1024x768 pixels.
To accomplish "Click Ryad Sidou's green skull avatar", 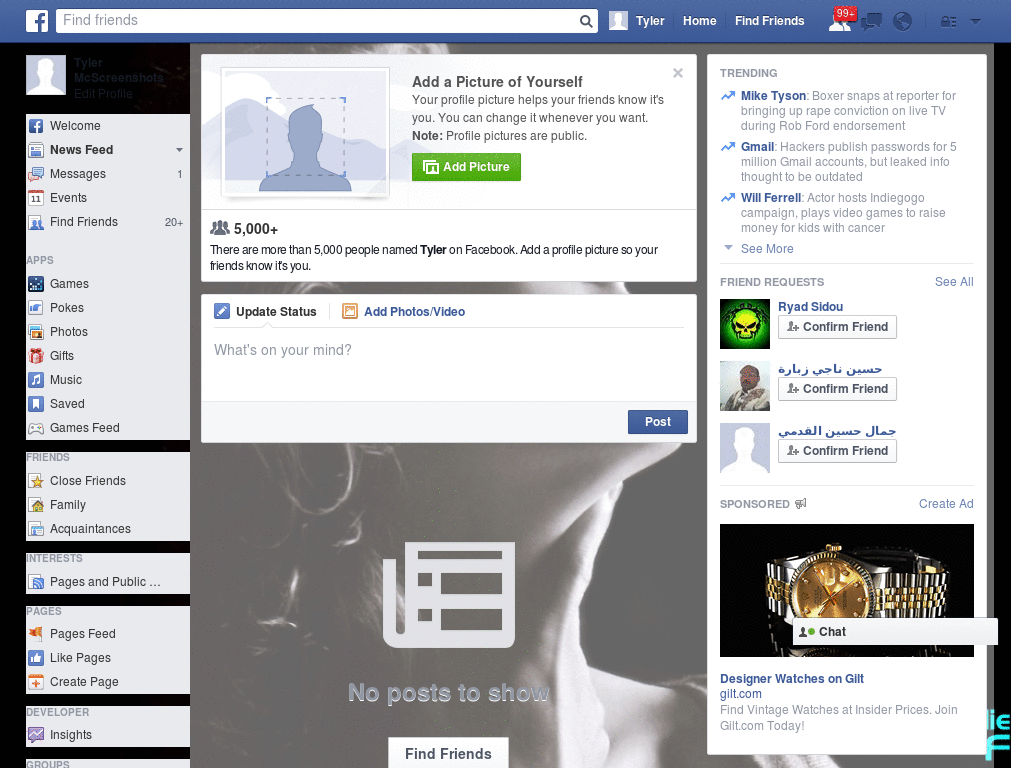I will (x=745, y=324).
